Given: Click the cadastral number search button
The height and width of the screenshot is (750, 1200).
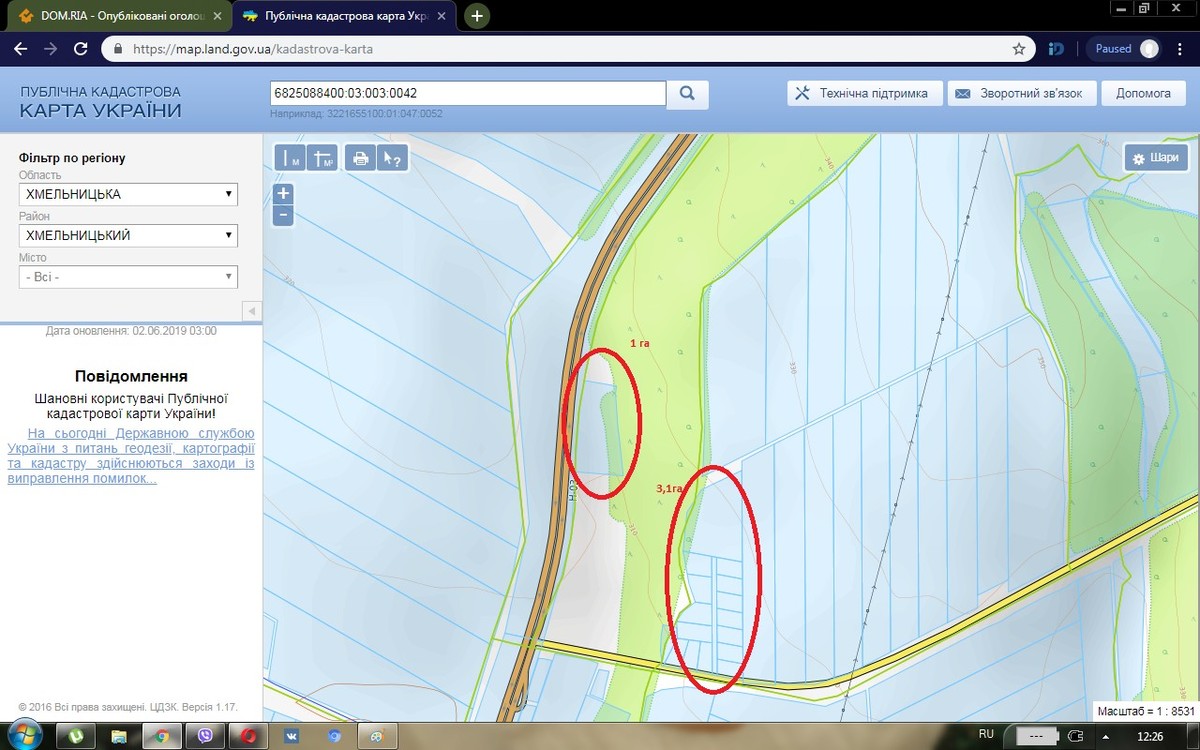Looking at the screenshot, I should (688, 94).
